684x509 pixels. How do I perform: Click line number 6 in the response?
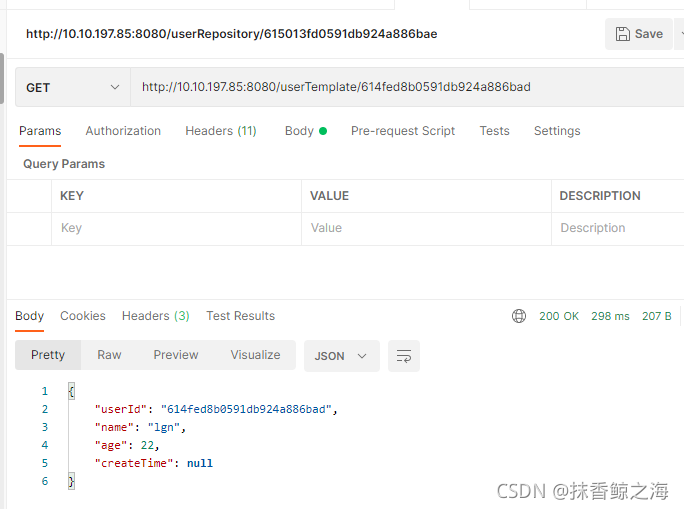coord(44,481)
